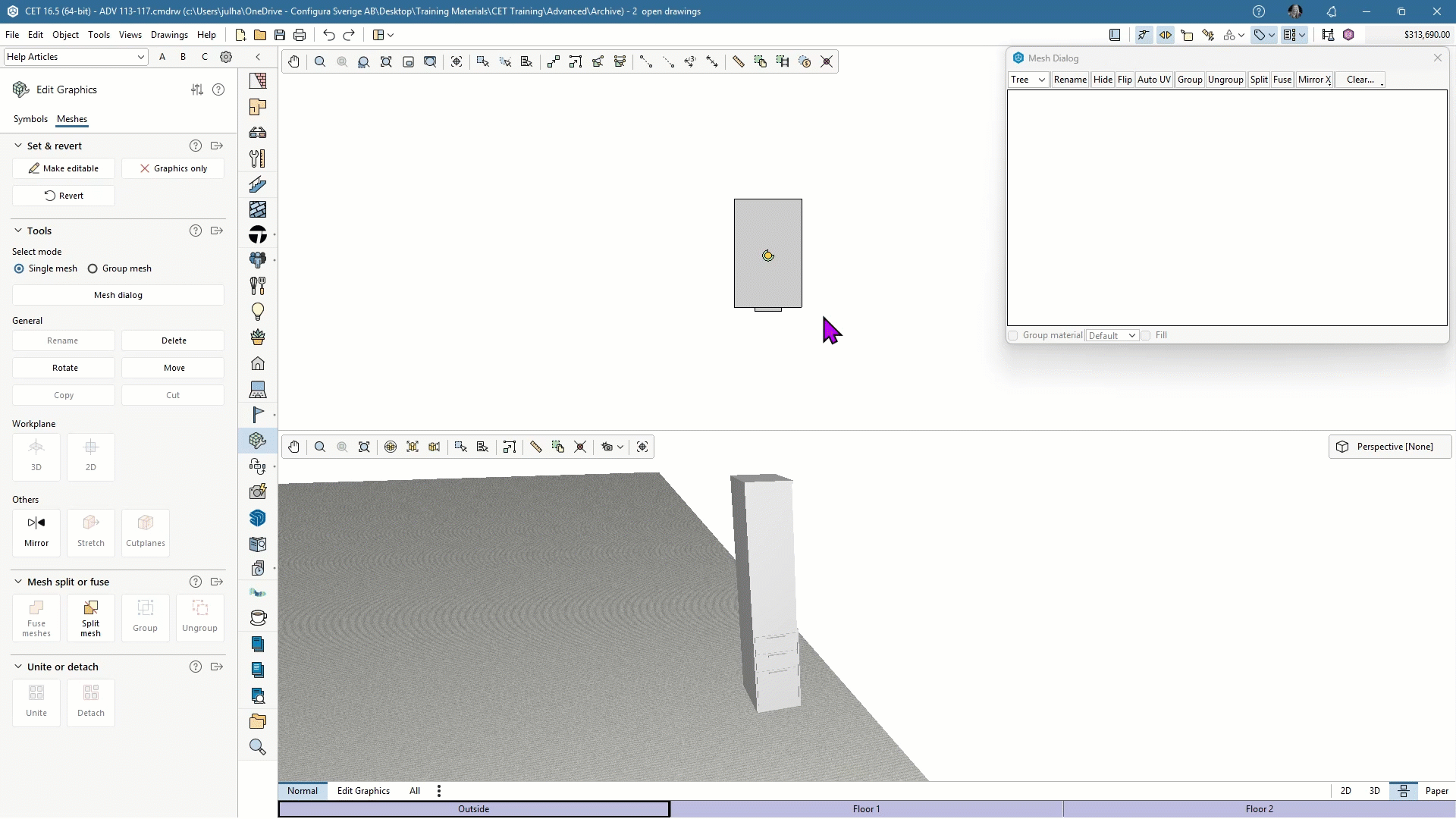
Task: Switch to the Floor 1 drawing tab
Action: coord(866,809)
